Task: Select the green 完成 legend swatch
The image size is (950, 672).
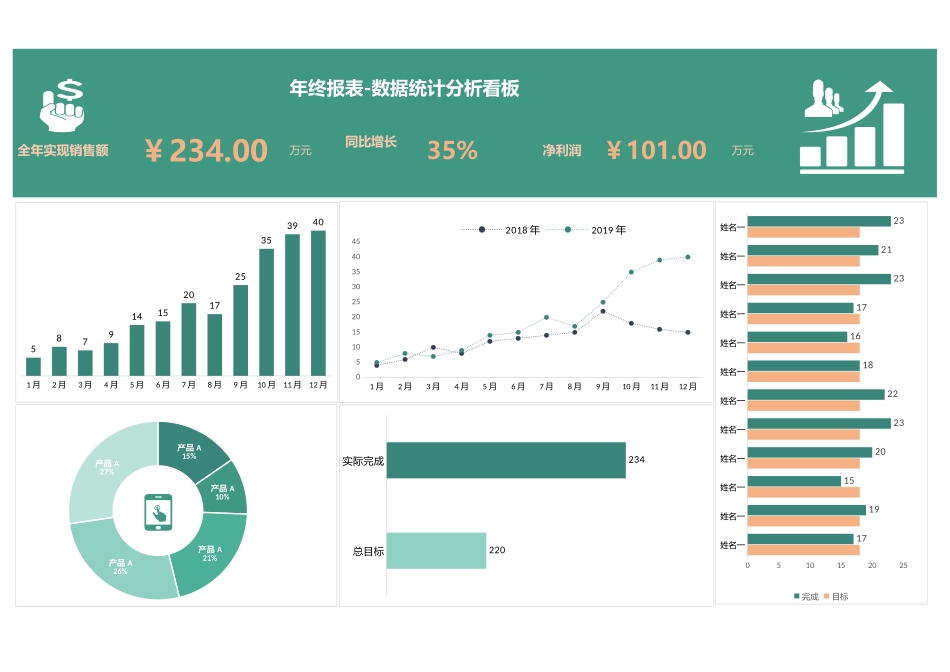Action: pyautogui.click(x=797, y=596)
